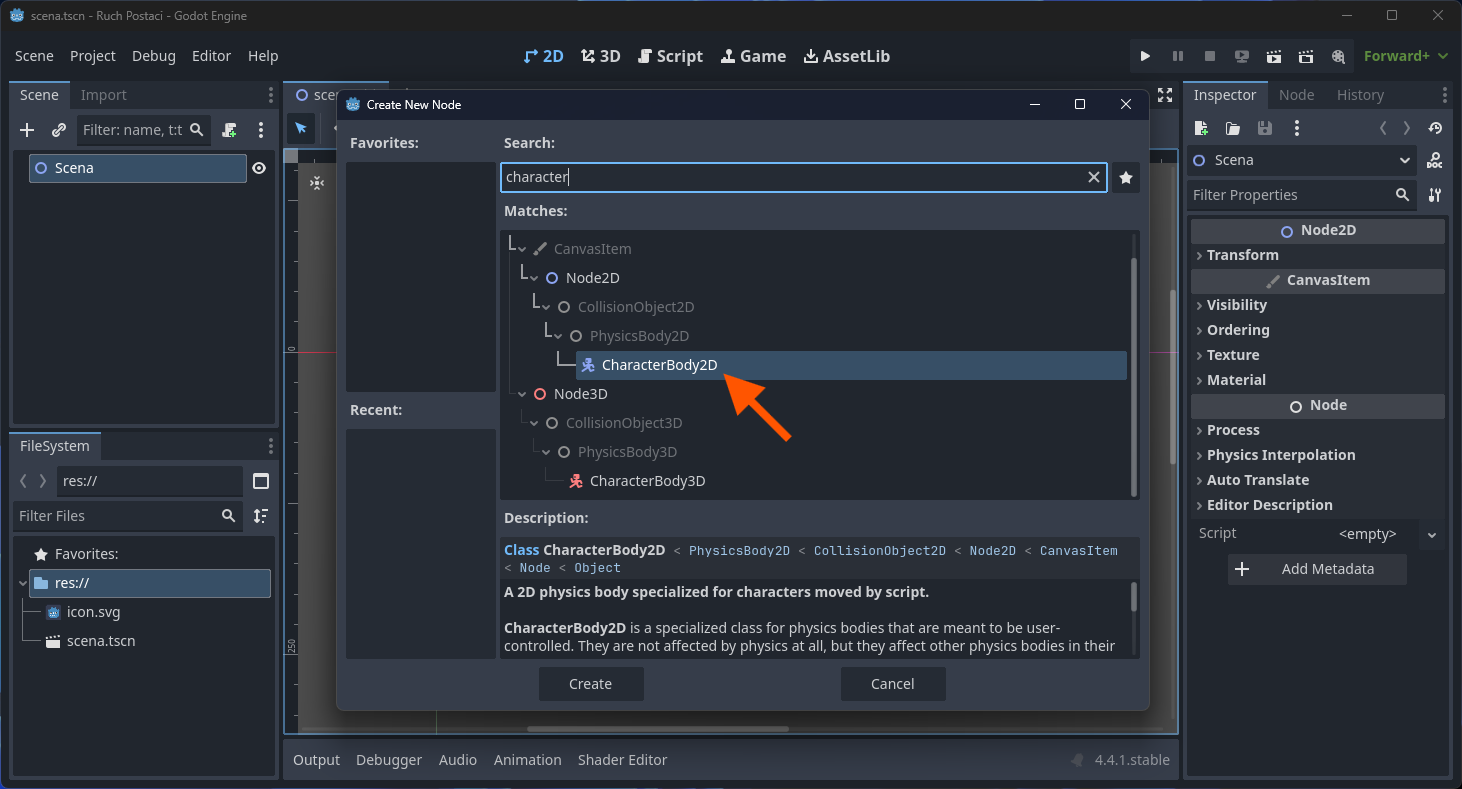This screenshot has height=789, width=1462.
Task: Toggle the FileSystem split mode icon
Action: click(x=261, y=481)
